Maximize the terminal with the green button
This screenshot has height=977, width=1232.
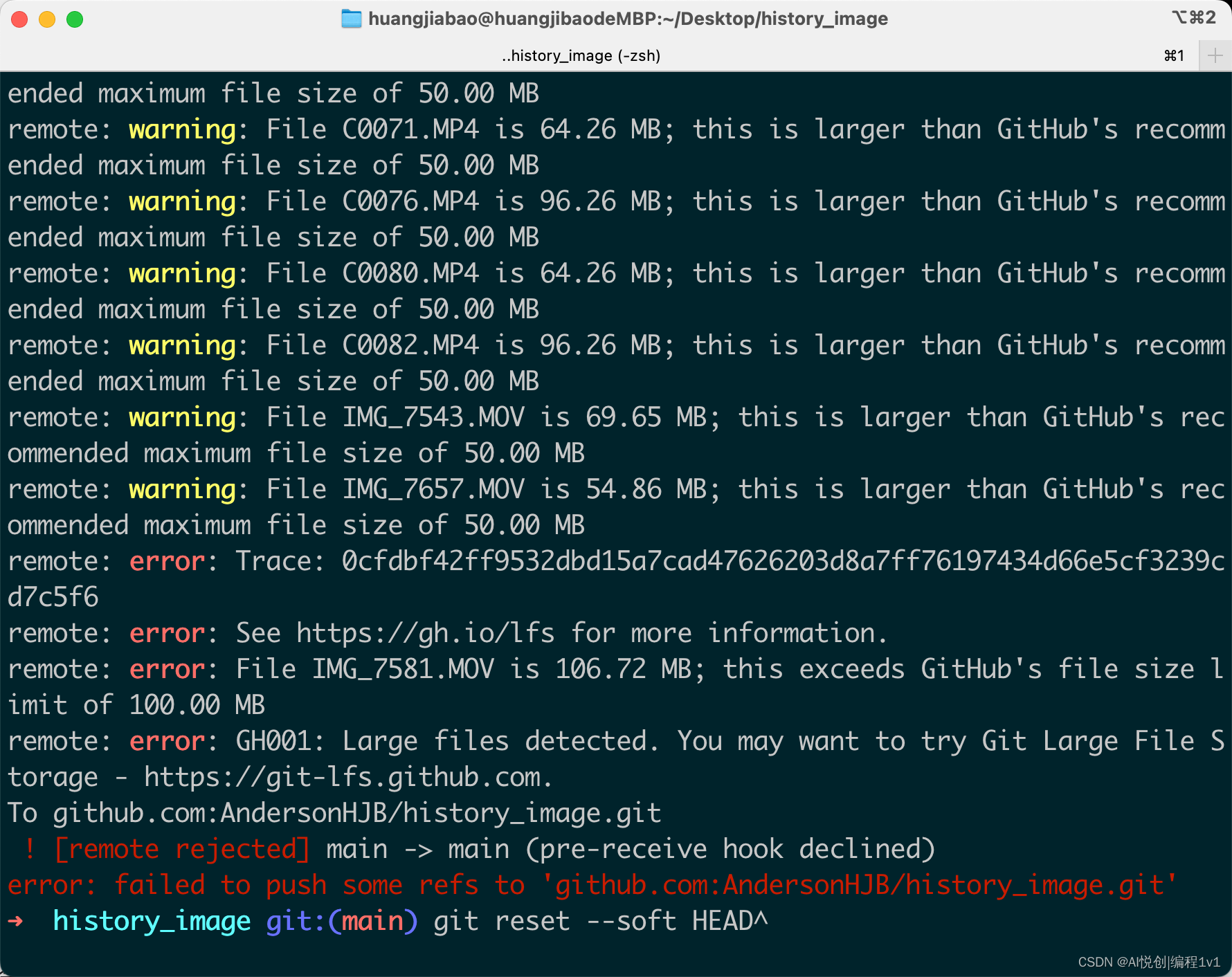(75, 19)
